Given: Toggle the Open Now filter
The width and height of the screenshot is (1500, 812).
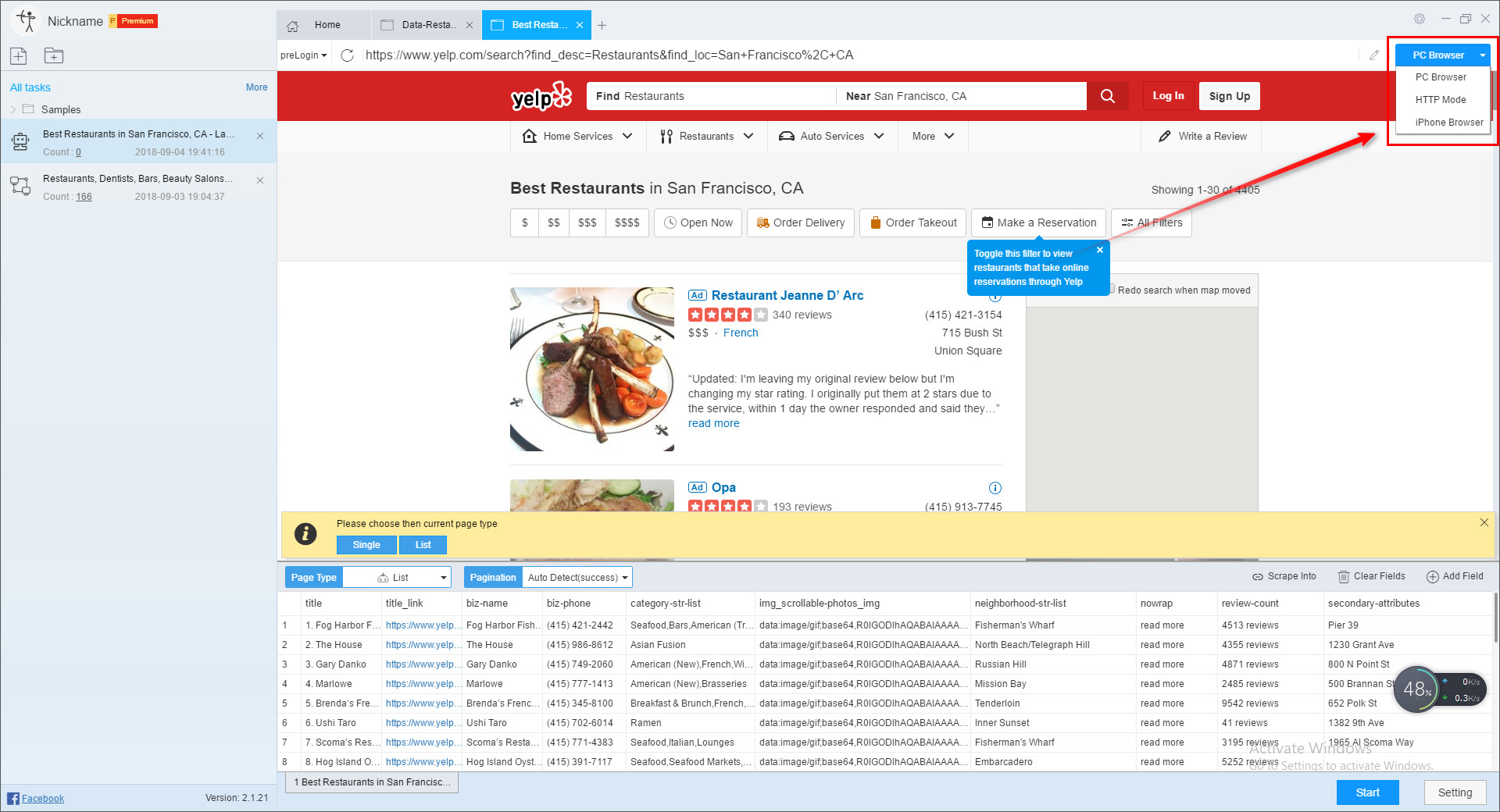Looking at the screenshot, I should coord(698,223).
